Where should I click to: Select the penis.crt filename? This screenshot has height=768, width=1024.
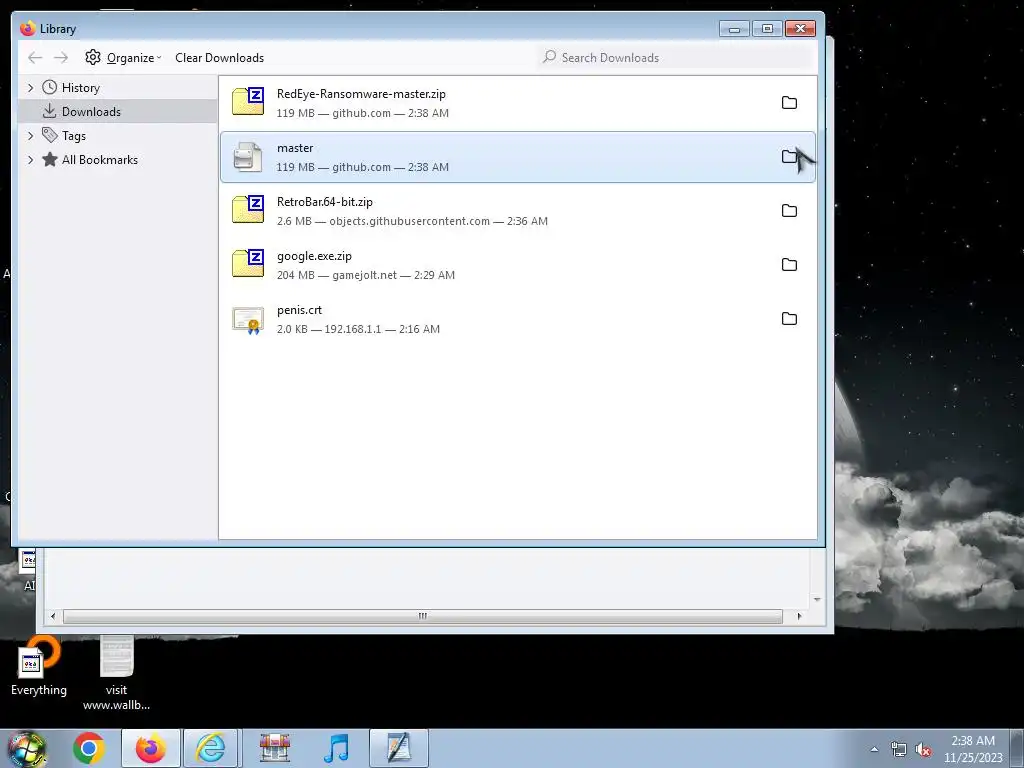click(299, 310)
